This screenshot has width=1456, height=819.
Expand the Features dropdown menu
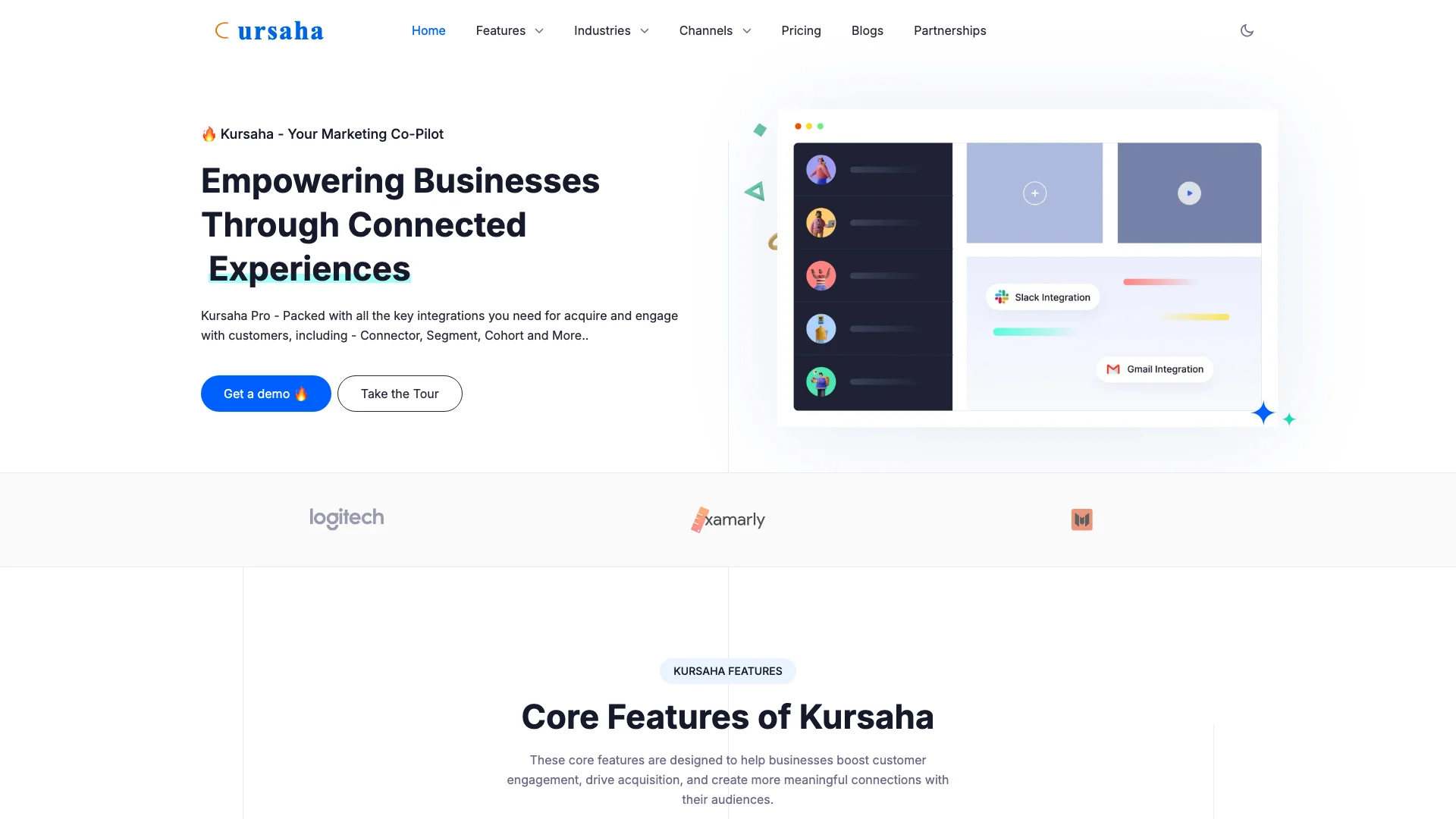tap(510, 30)
